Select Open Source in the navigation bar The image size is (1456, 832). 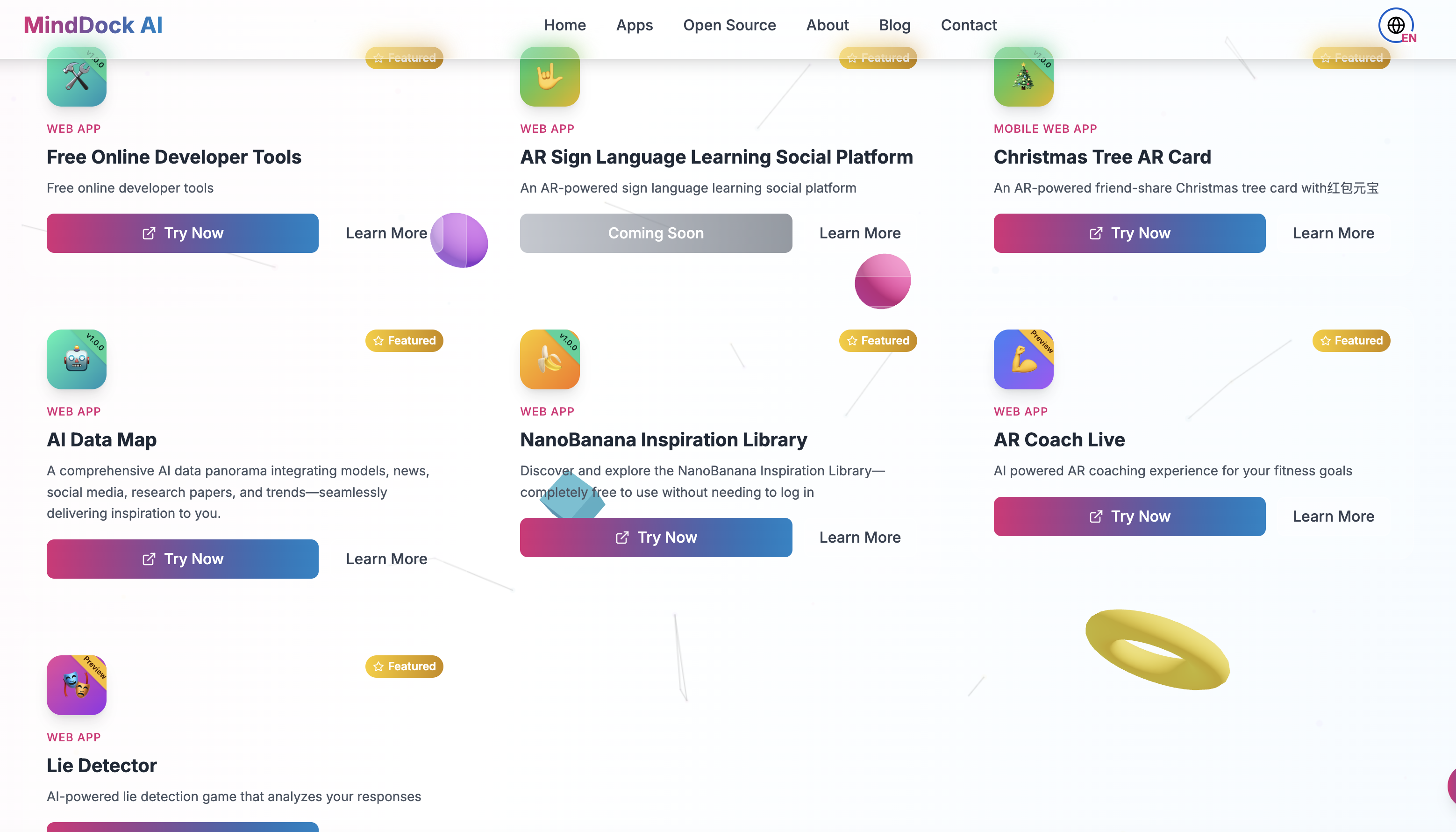(729, 25)
